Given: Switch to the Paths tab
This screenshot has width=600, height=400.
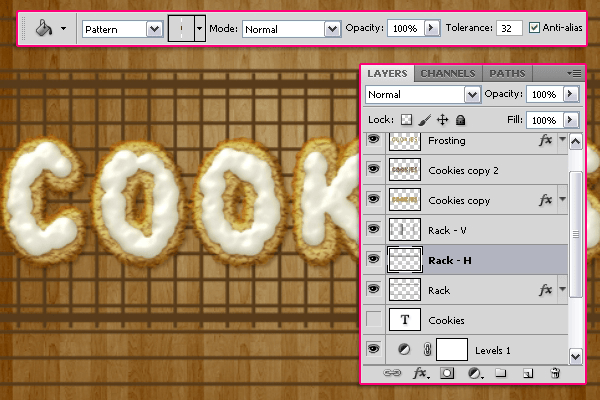Looking at the screenshot, I should click(507, 73).
